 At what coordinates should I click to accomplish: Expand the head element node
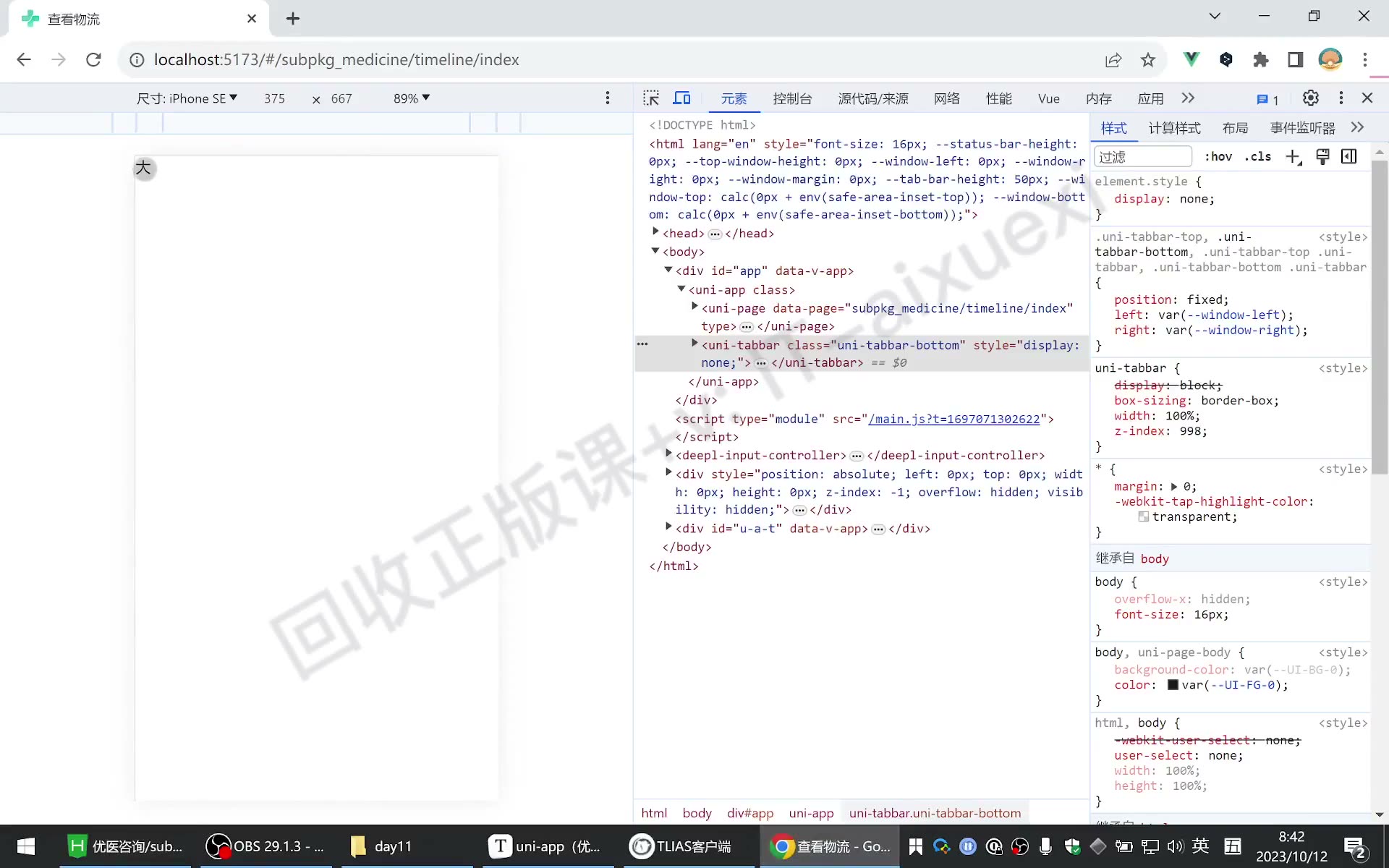point(655,232)
